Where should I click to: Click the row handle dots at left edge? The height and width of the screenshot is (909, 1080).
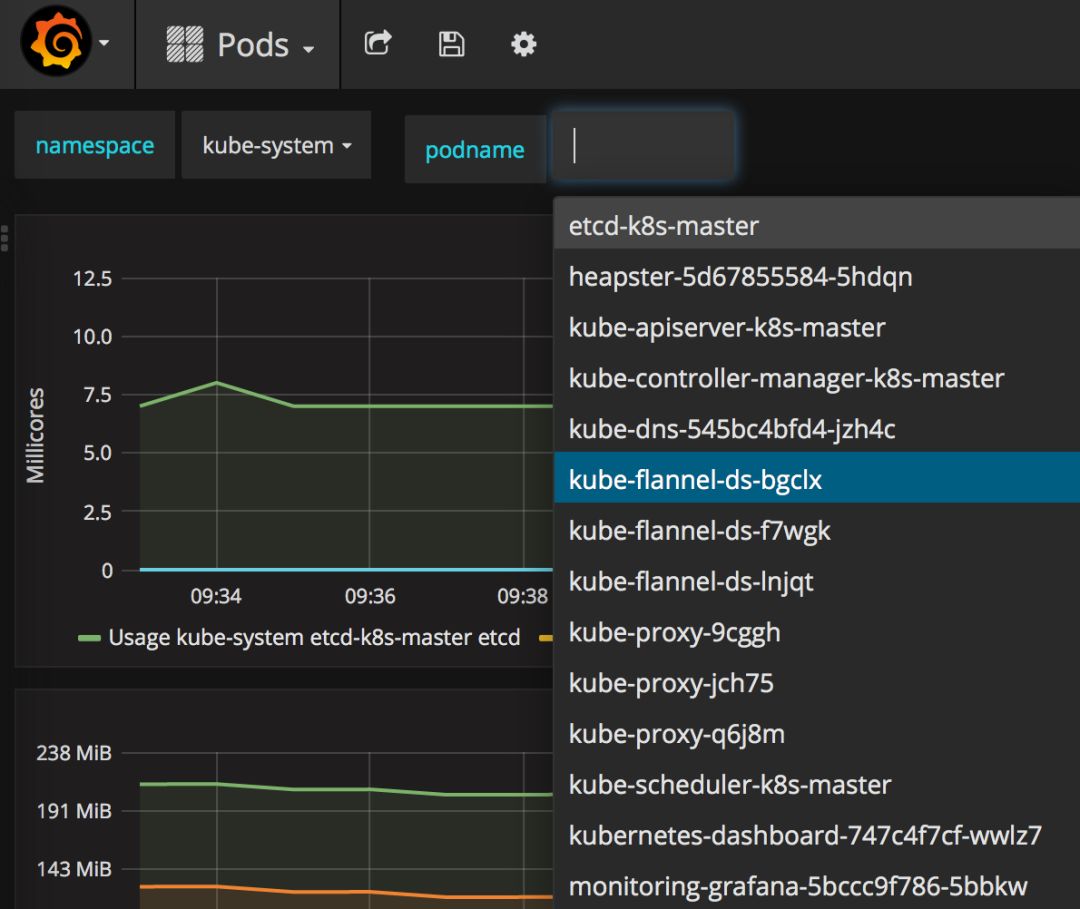4,238
